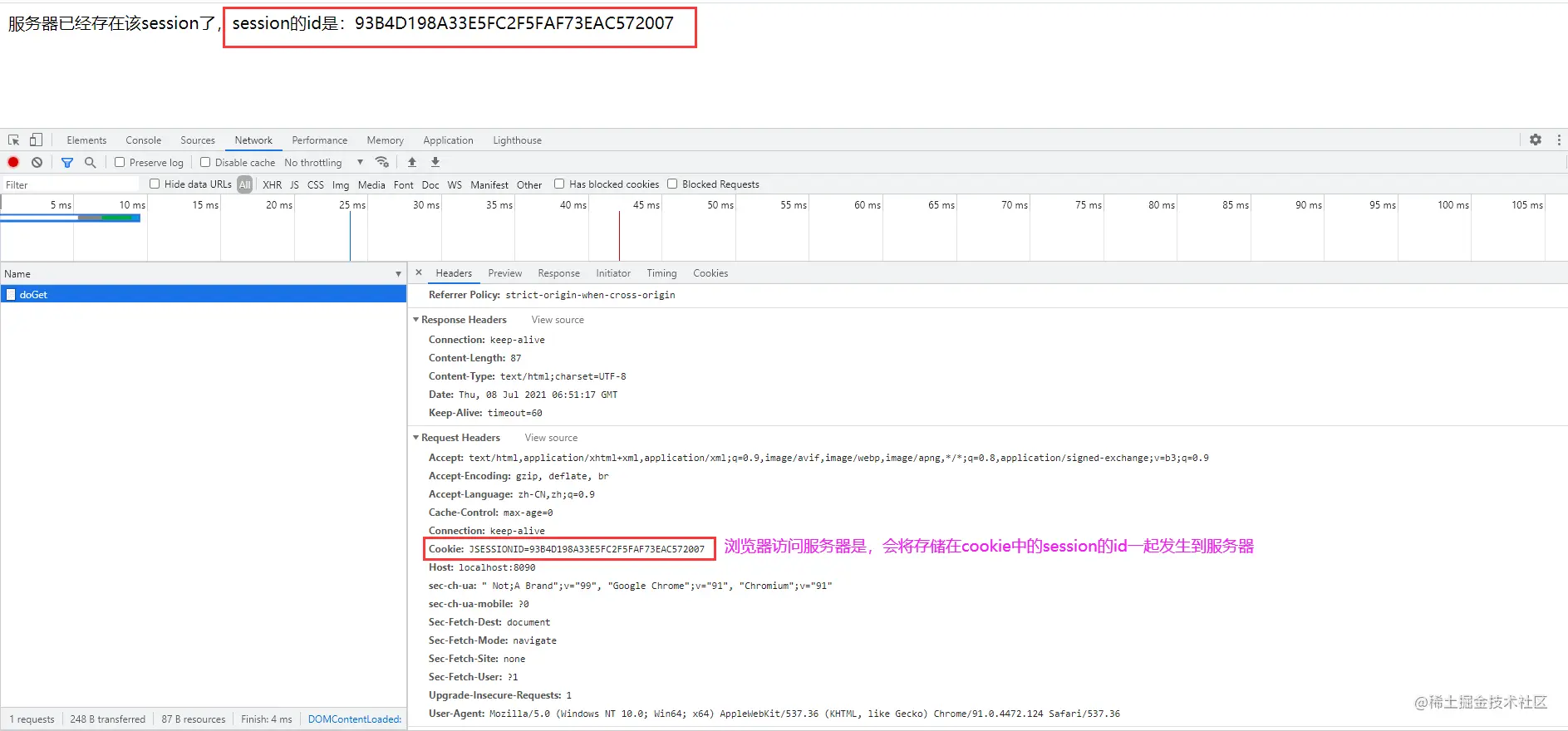Click the 248 B transferred status entry
Screen dimensions: 1568x731
point(108,719)
